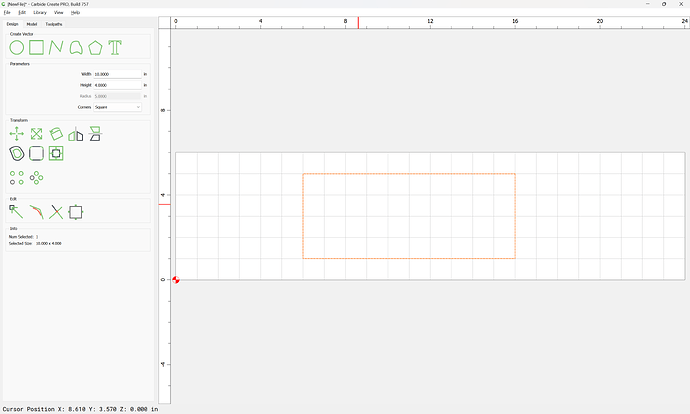Choose the Polyline drawing tool
The width and height of the screenshot is (690, 414).
pos(56,47)
